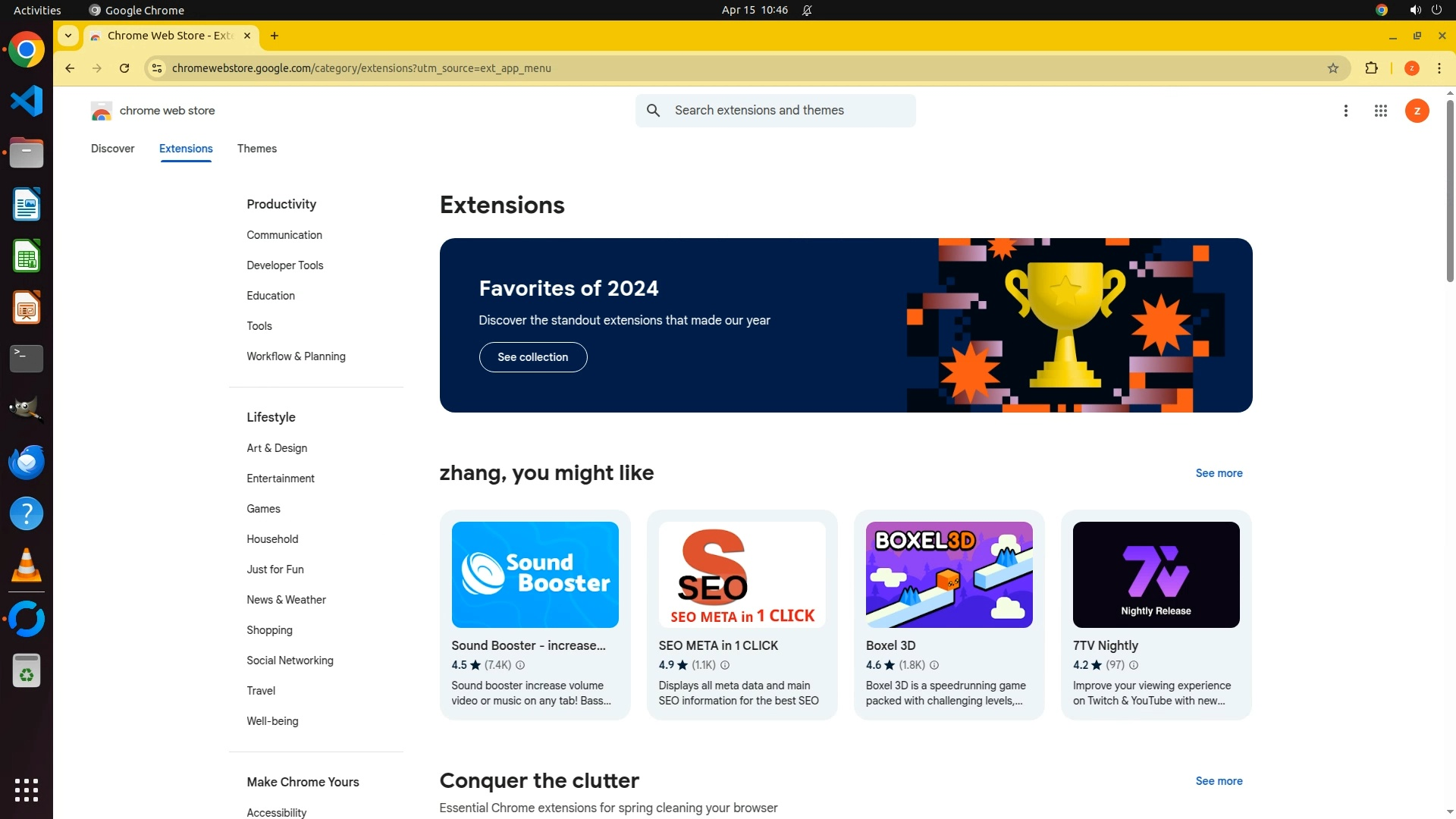The width and height of the screenshot is (1456, 819).
Task: Click info icon beside 7TV Nightly rating
Action: pos(1134,665)
